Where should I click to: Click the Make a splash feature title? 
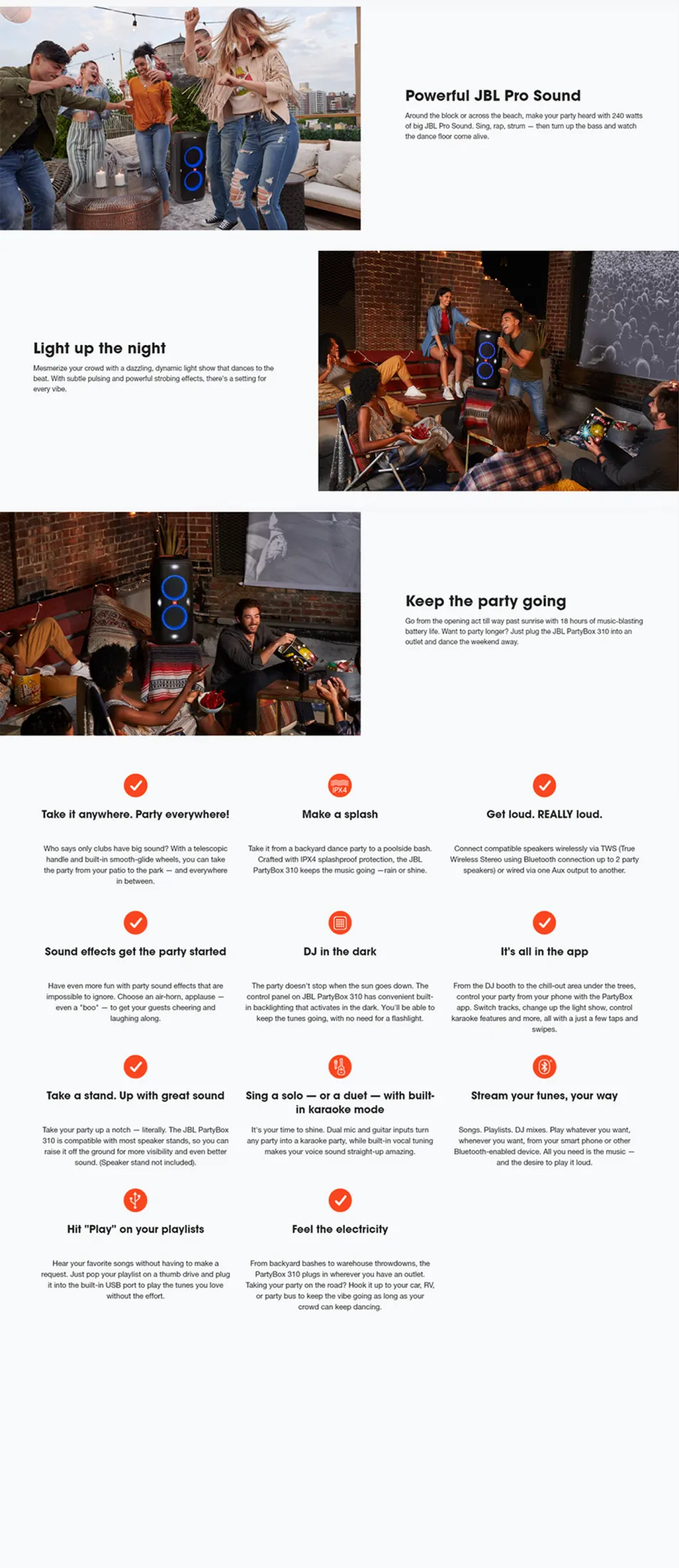click(340, 814)
